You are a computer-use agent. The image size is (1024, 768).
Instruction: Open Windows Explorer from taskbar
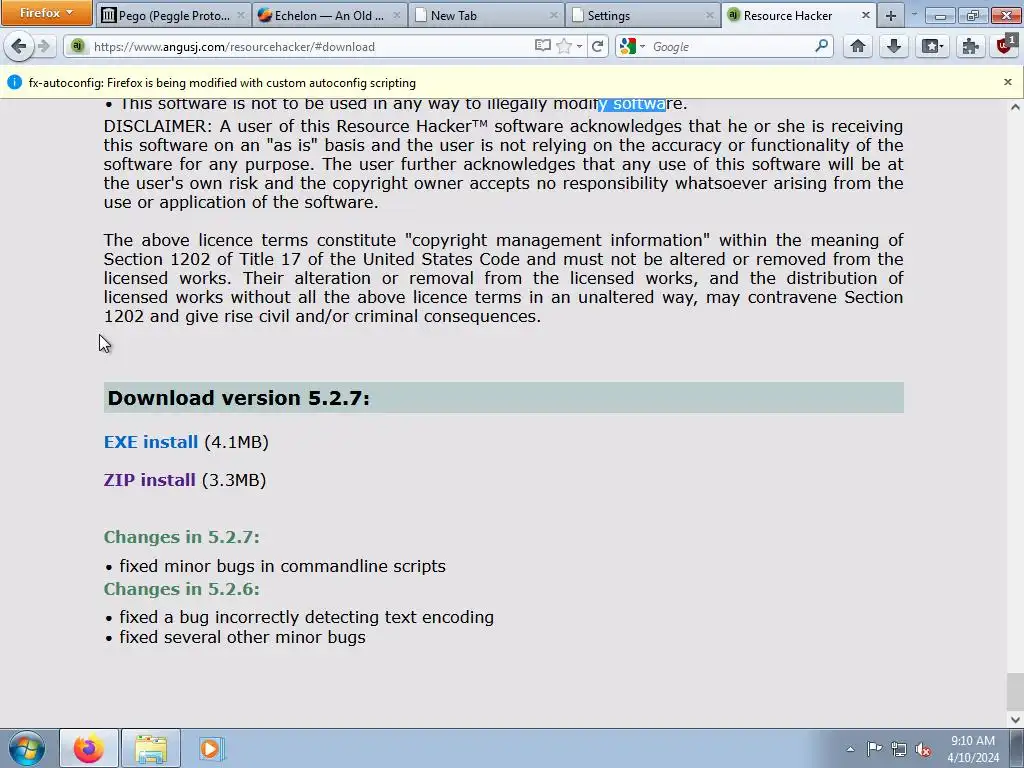(151, 748)
